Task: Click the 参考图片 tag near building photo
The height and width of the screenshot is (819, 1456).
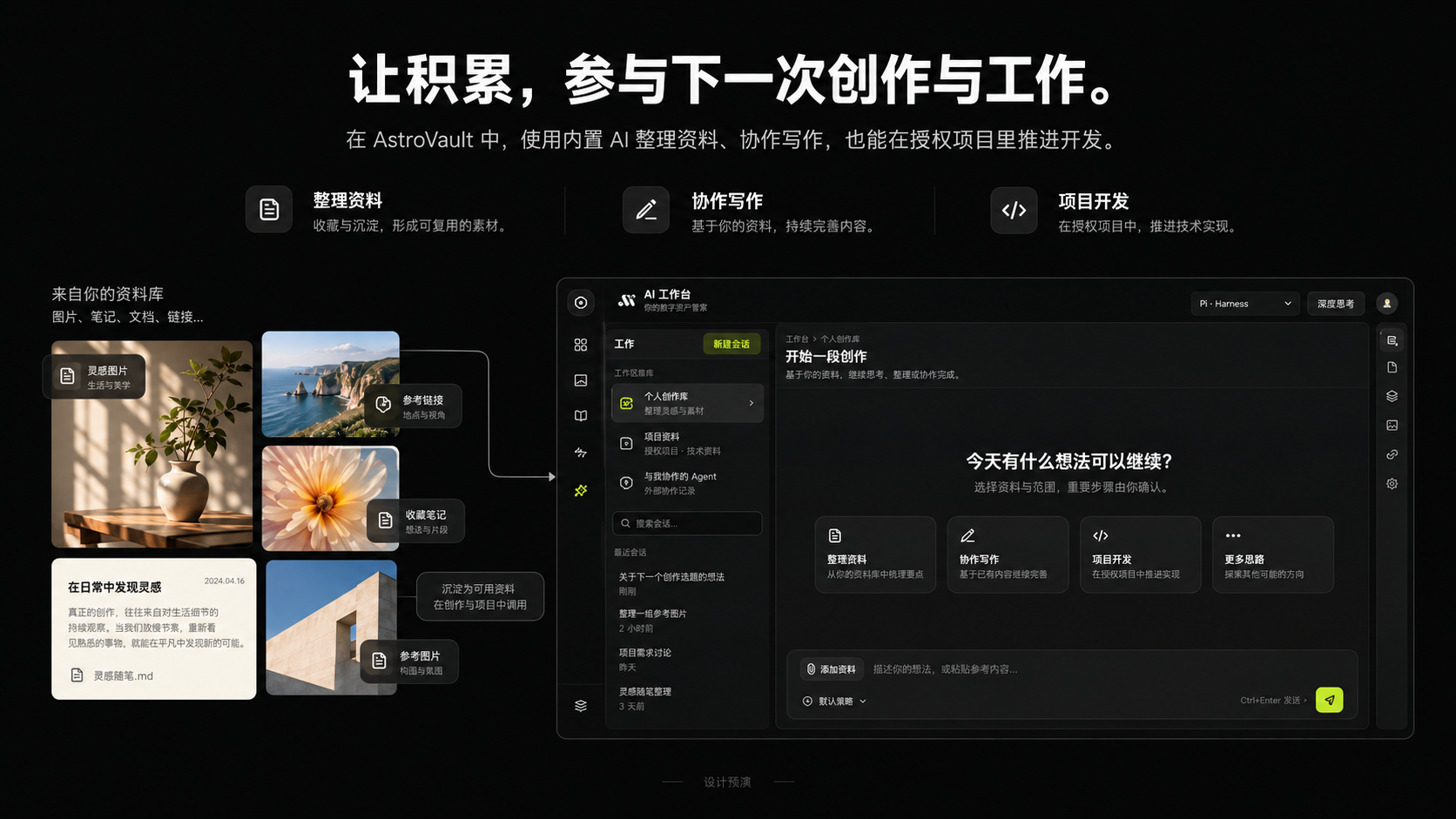Action: click(409, 662)
